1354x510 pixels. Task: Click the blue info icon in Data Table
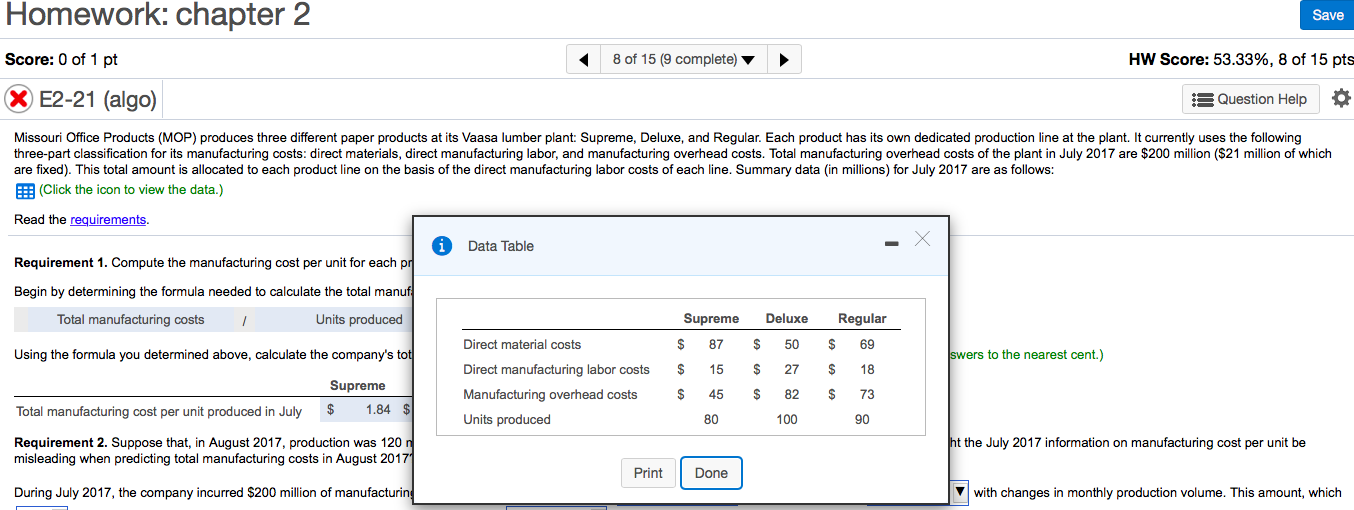pyautogui.click(x=440, y=246)
